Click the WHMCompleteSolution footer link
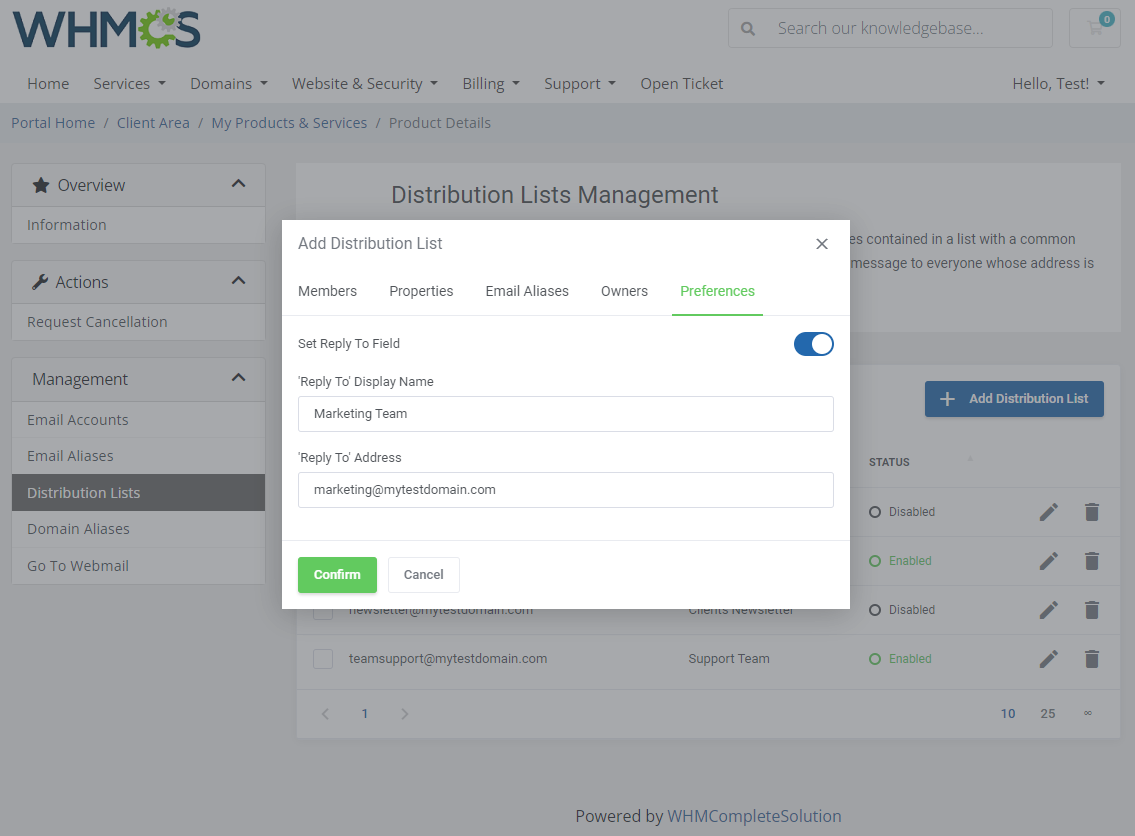 (x=754, y=816)
